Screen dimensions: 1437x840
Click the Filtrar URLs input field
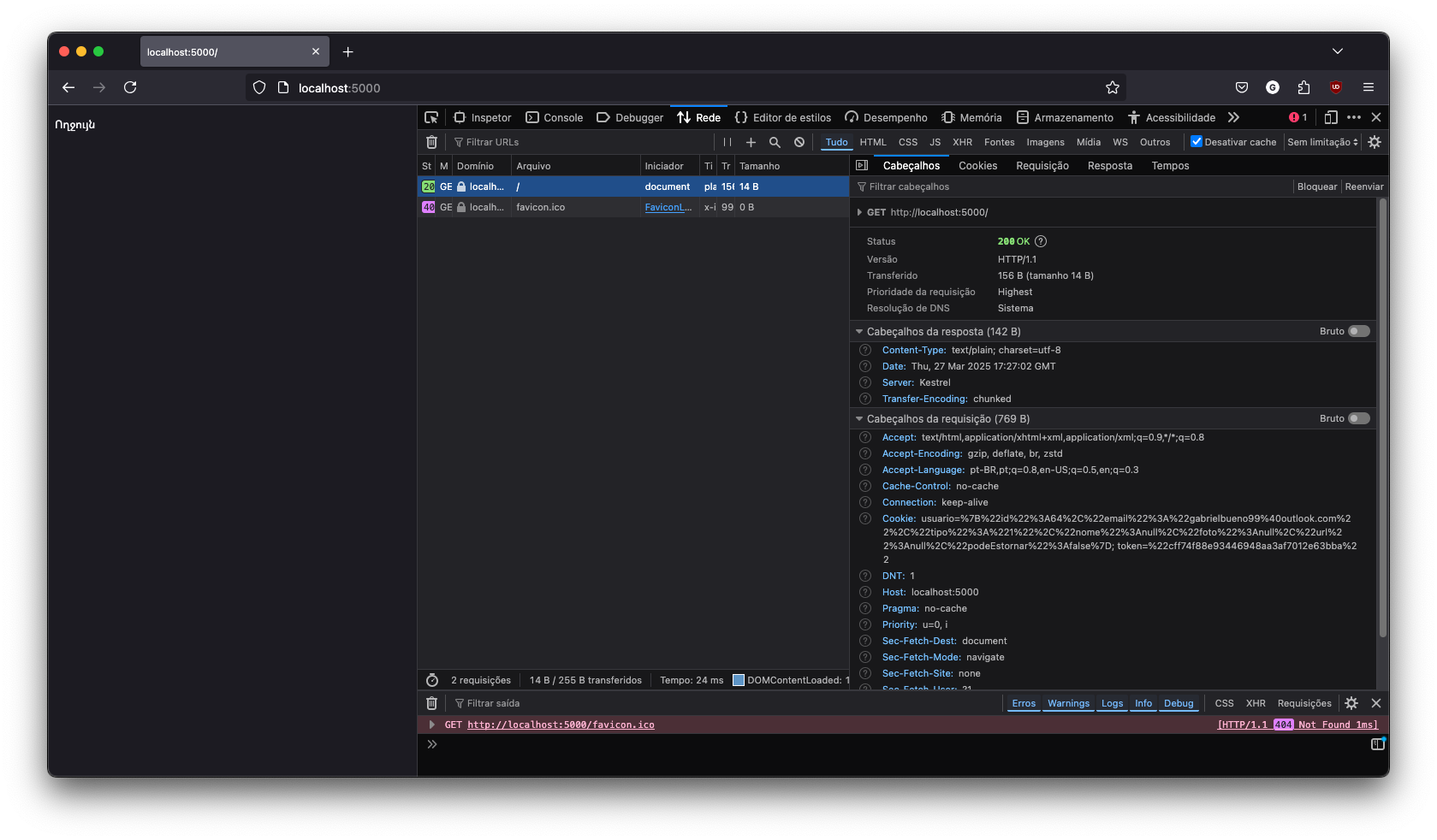tap(582, 143)
